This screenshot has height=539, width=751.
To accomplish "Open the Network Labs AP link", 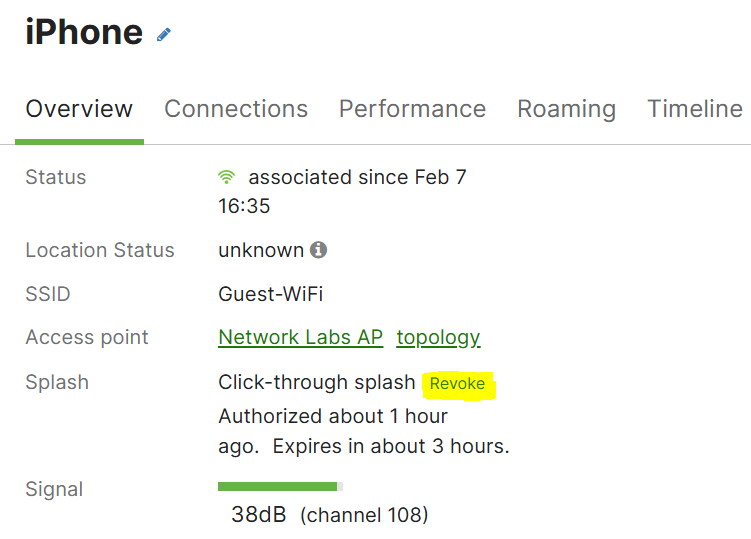I will tap(300, 337).
